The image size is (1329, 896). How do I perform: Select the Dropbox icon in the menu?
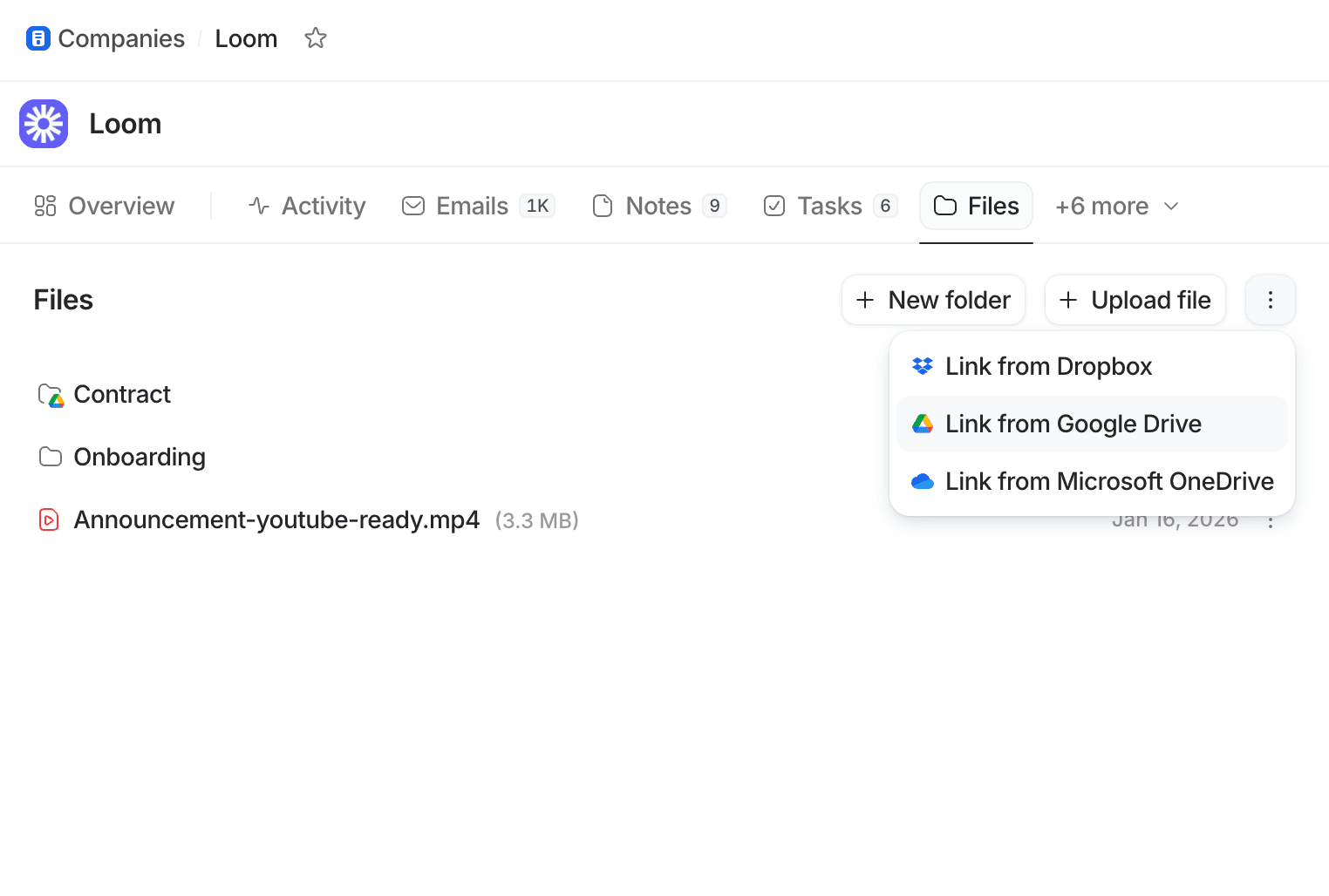tap(922, 366)
